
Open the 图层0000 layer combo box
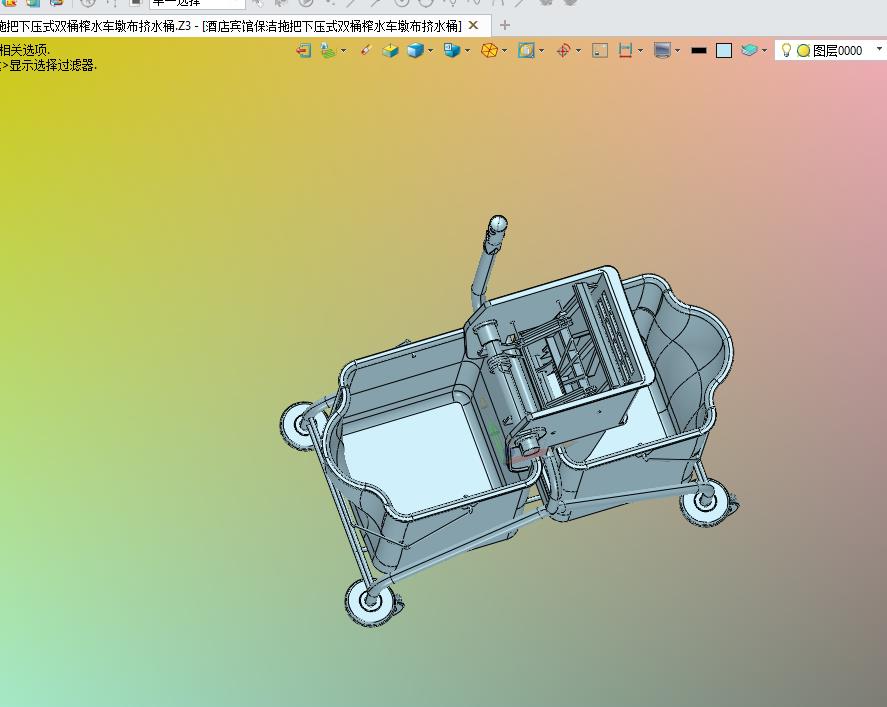830,50
